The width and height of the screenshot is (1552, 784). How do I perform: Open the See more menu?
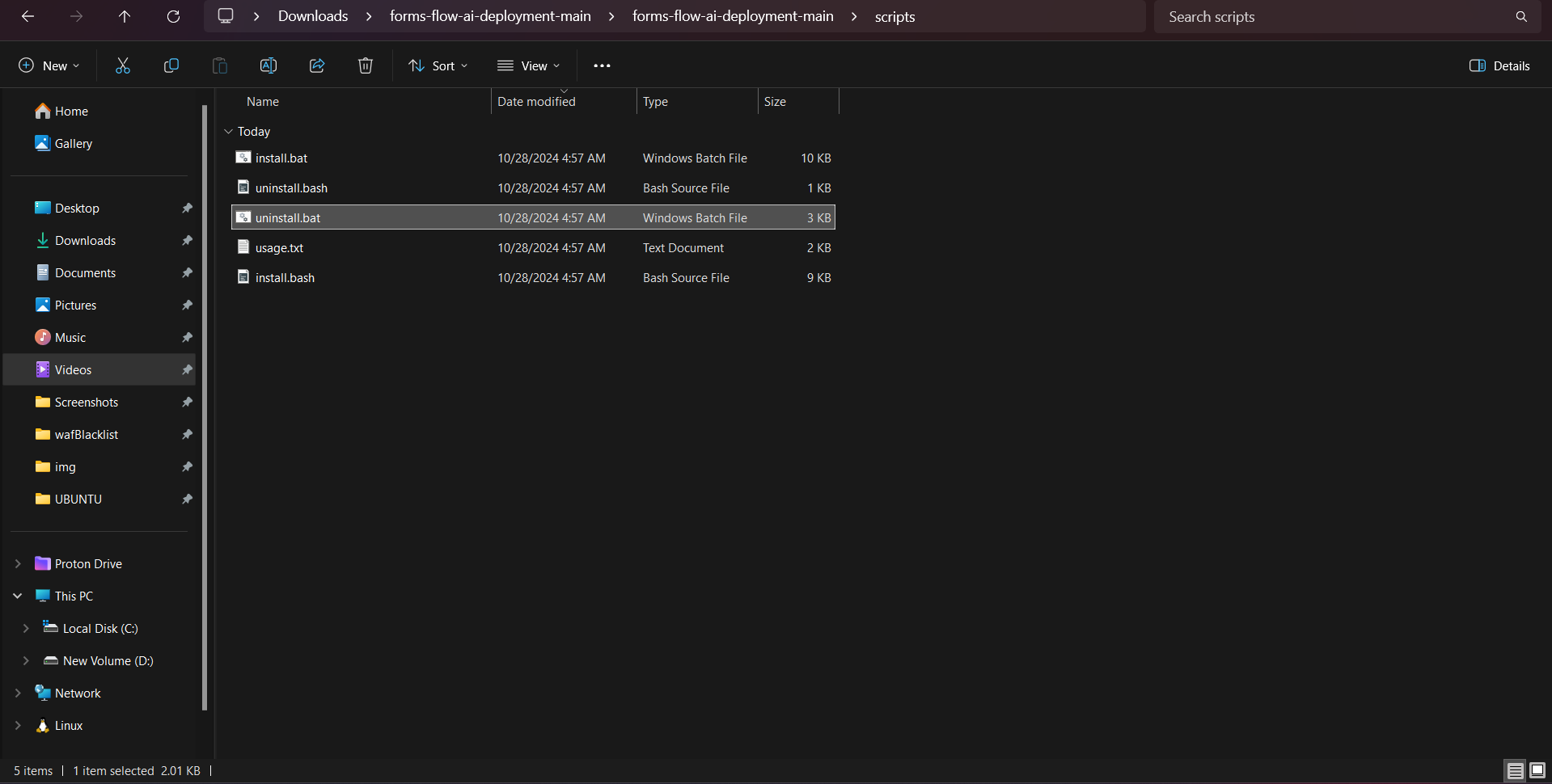602,65
